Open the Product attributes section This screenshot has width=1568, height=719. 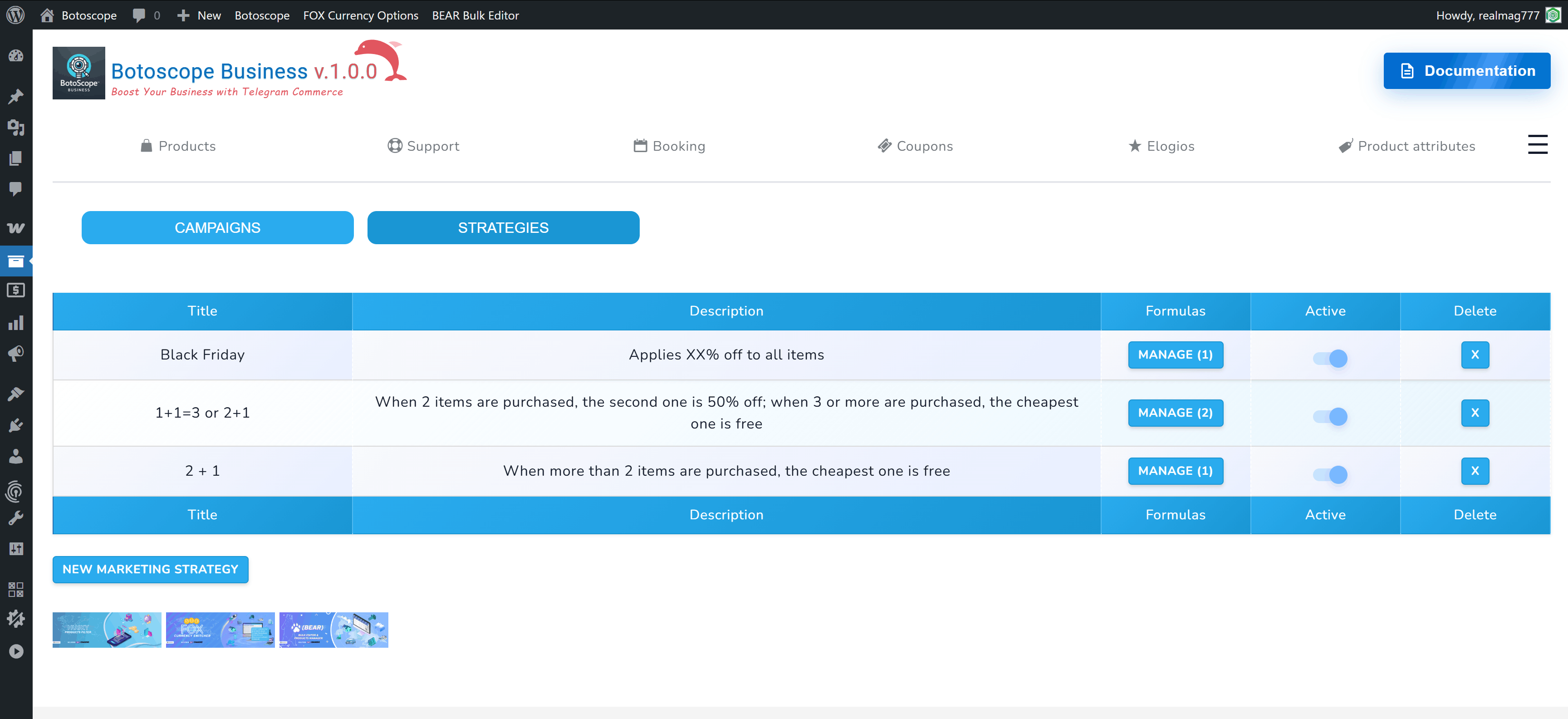(x=1407, y=146)
